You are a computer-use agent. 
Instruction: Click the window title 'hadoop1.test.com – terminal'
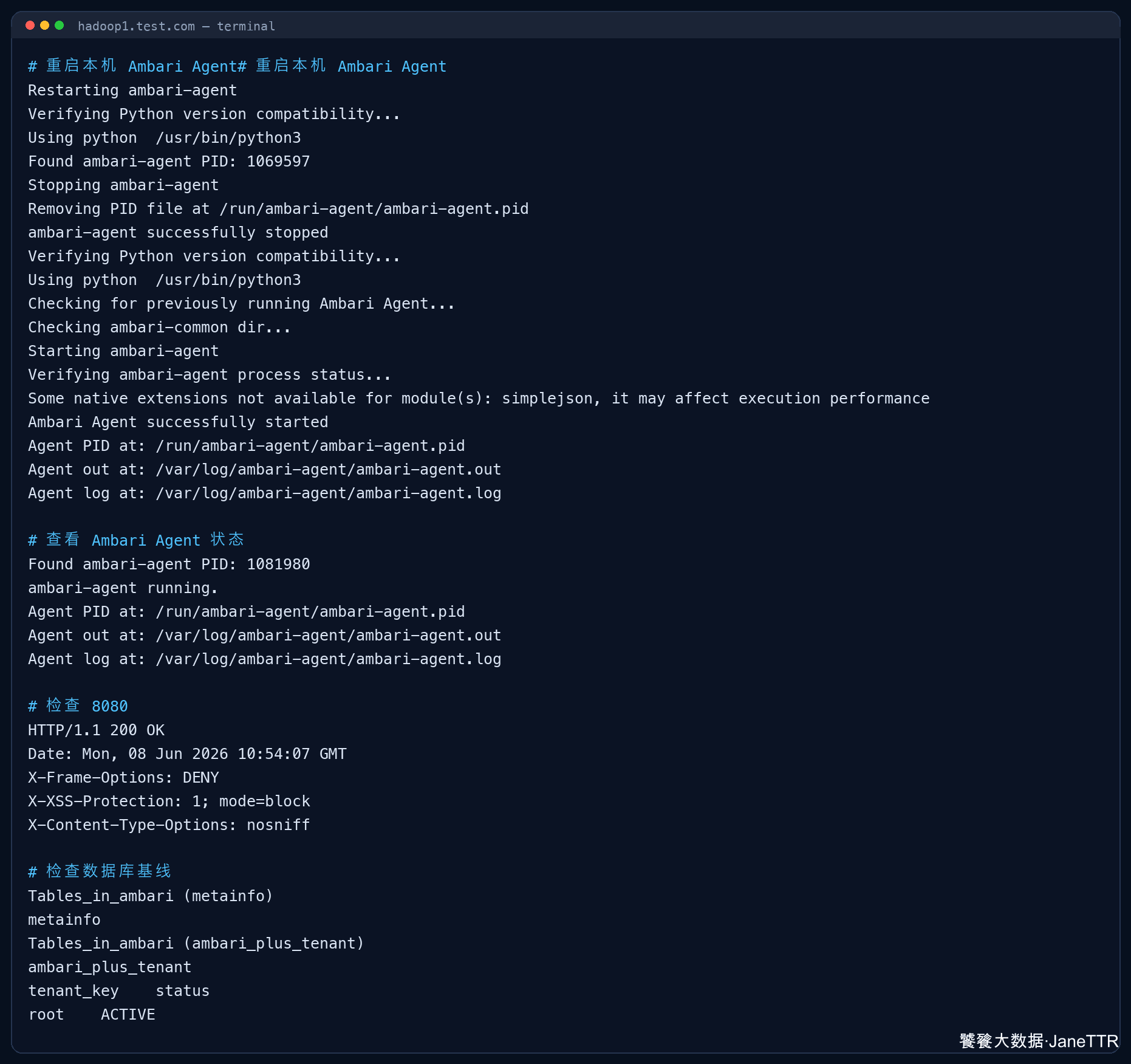(x=176, y=26)
